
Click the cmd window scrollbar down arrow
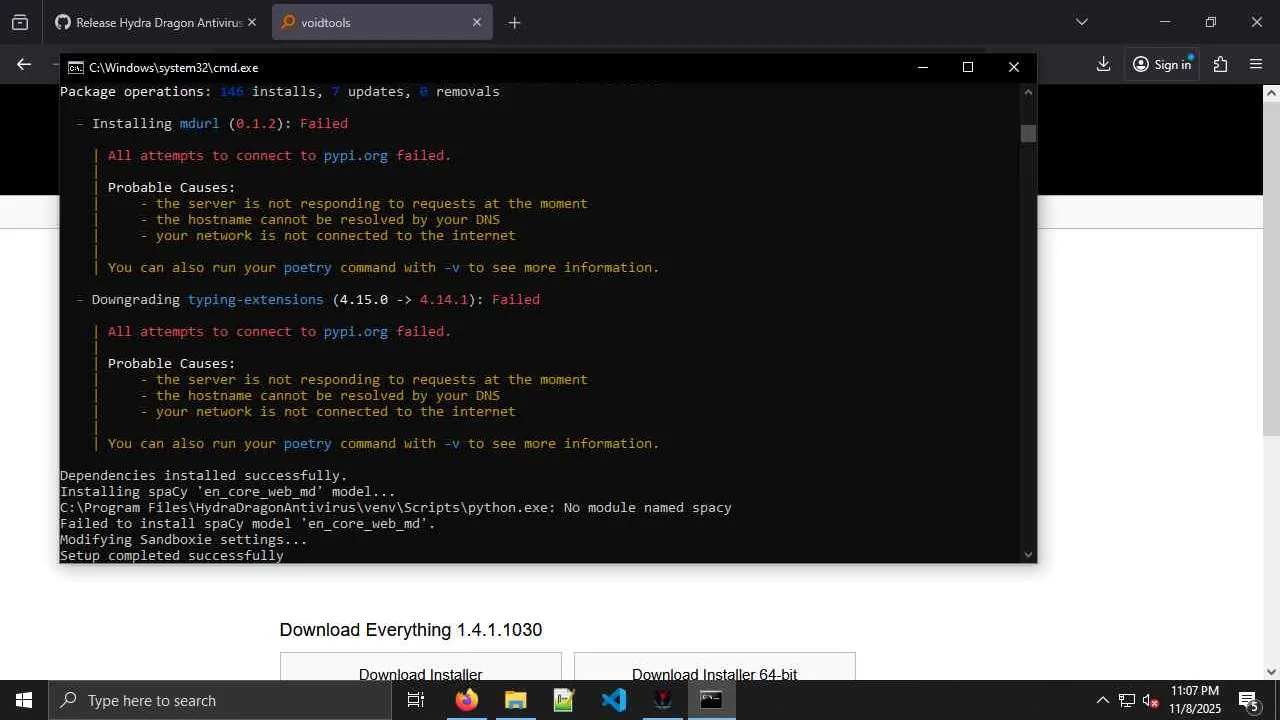pos(1028,554)
